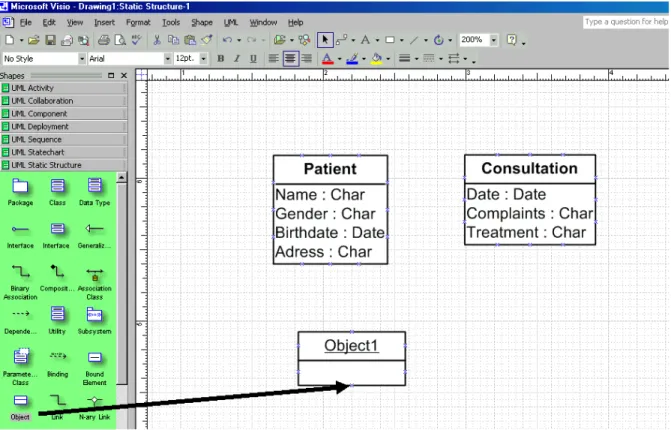Select the Rectangle tool
This screenshot has height=430, width=671.
coord(389,40)
